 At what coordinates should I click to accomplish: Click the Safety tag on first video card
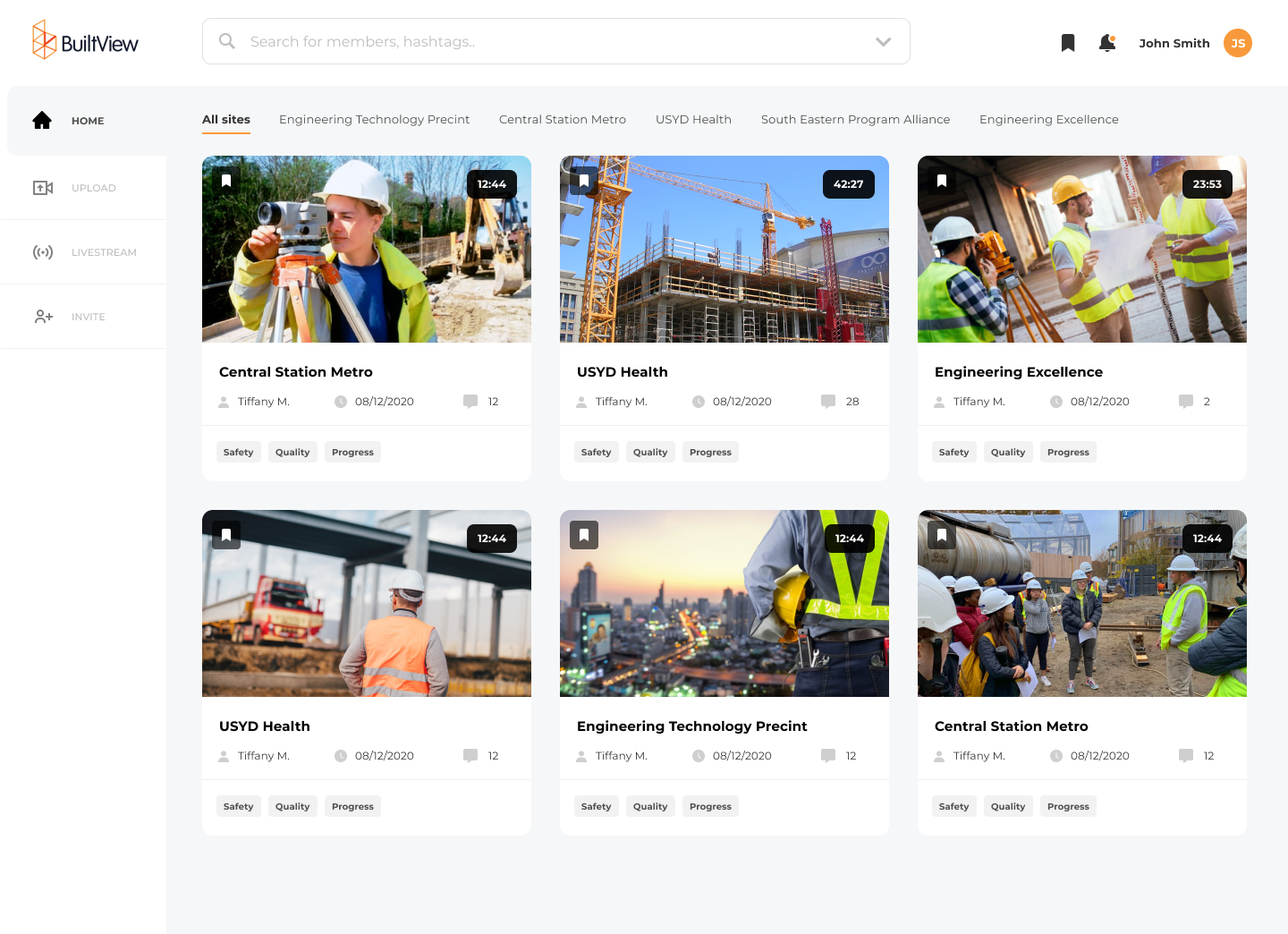point(238,453)
